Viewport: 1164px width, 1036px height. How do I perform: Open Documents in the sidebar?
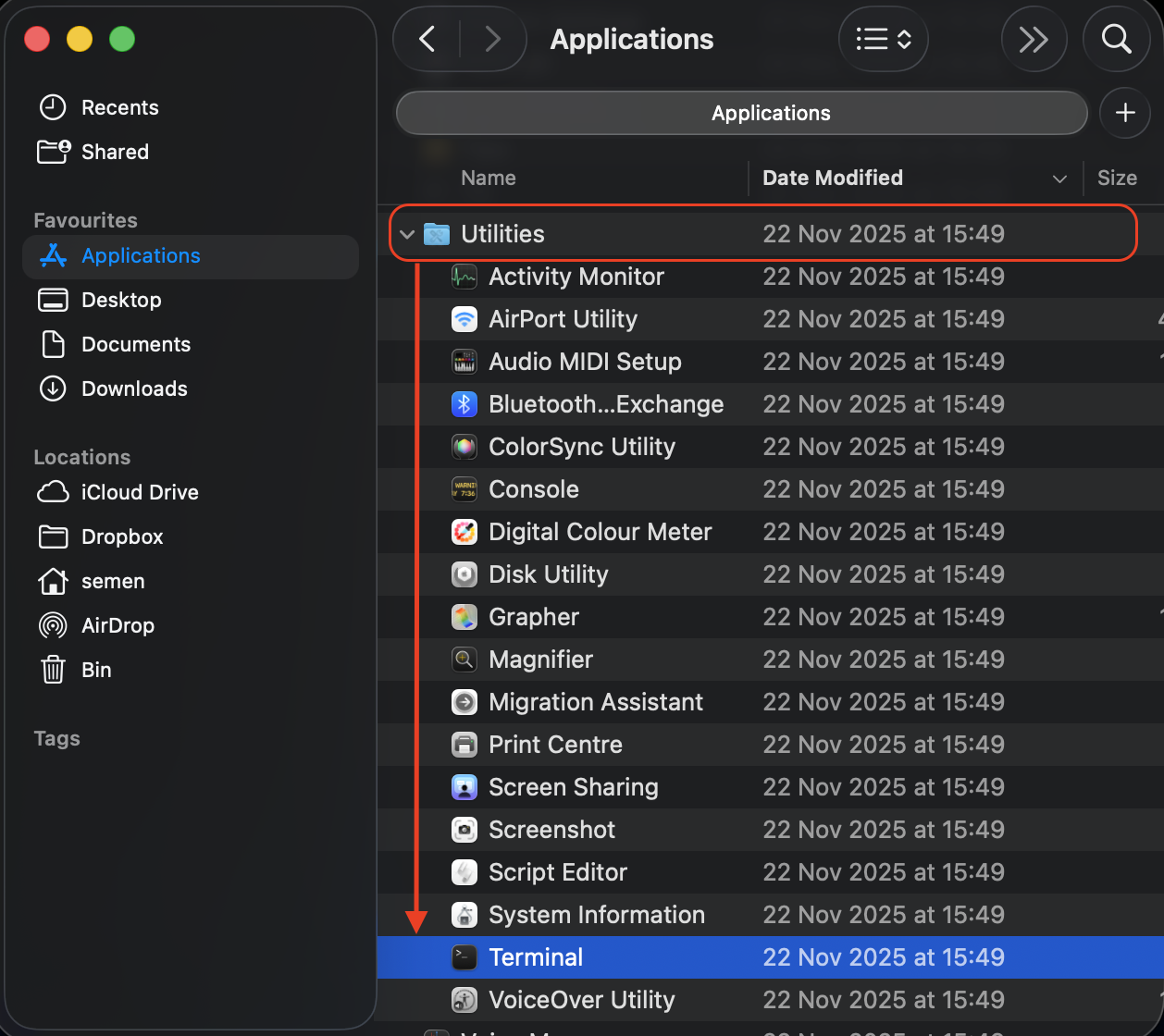[191, 344]
